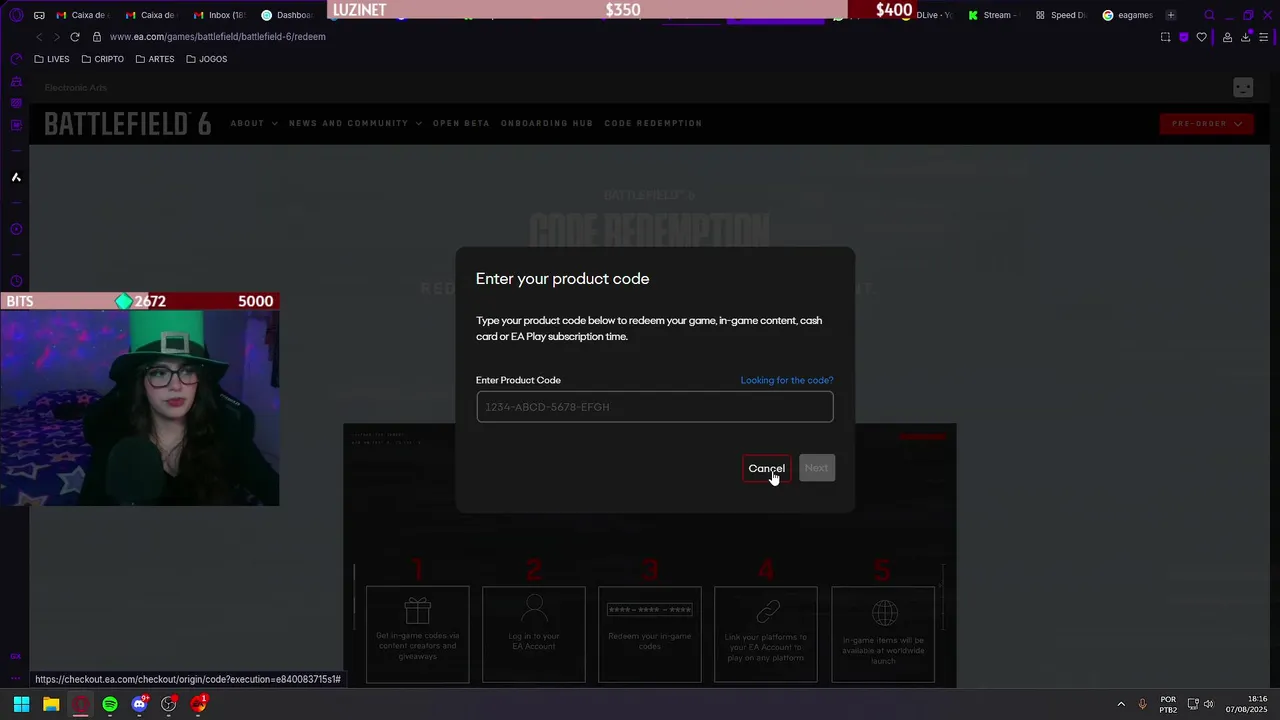Click the Battlefield 6 logo

coord(128,124)
